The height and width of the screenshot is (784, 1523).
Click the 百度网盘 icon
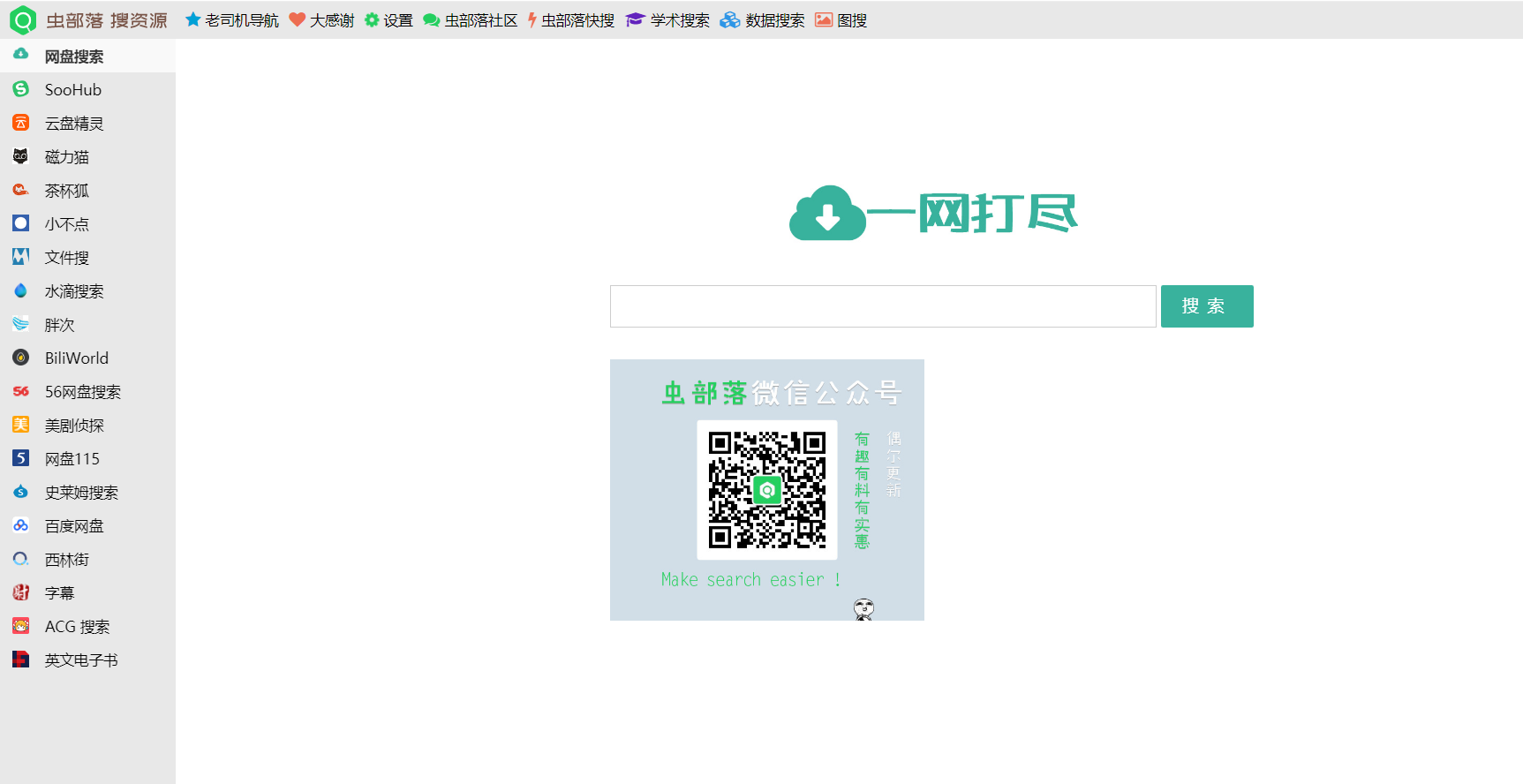point(21,525)
